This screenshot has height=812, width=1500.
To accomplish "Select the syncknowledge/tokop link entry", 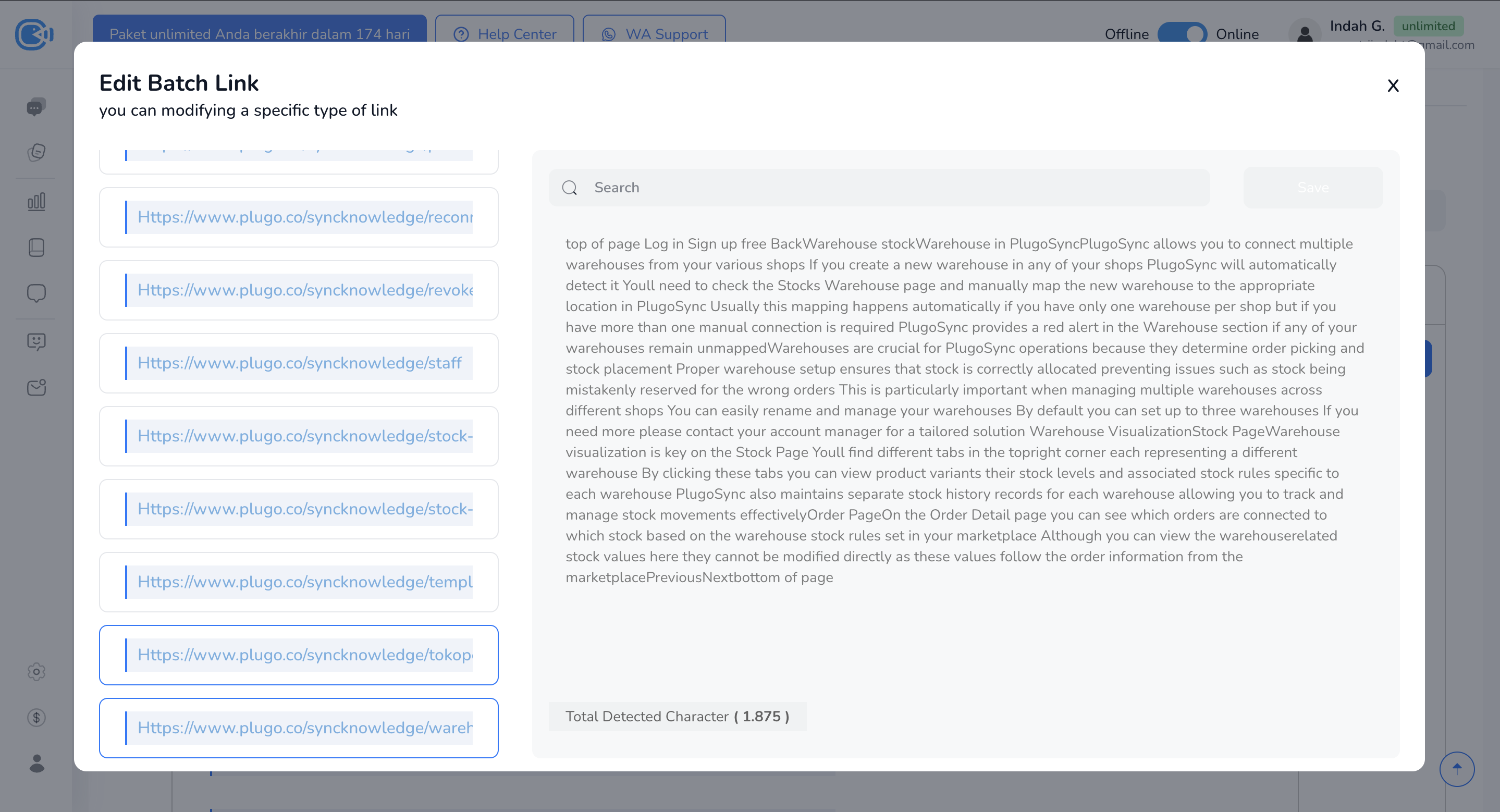I will tap(299, 655).
